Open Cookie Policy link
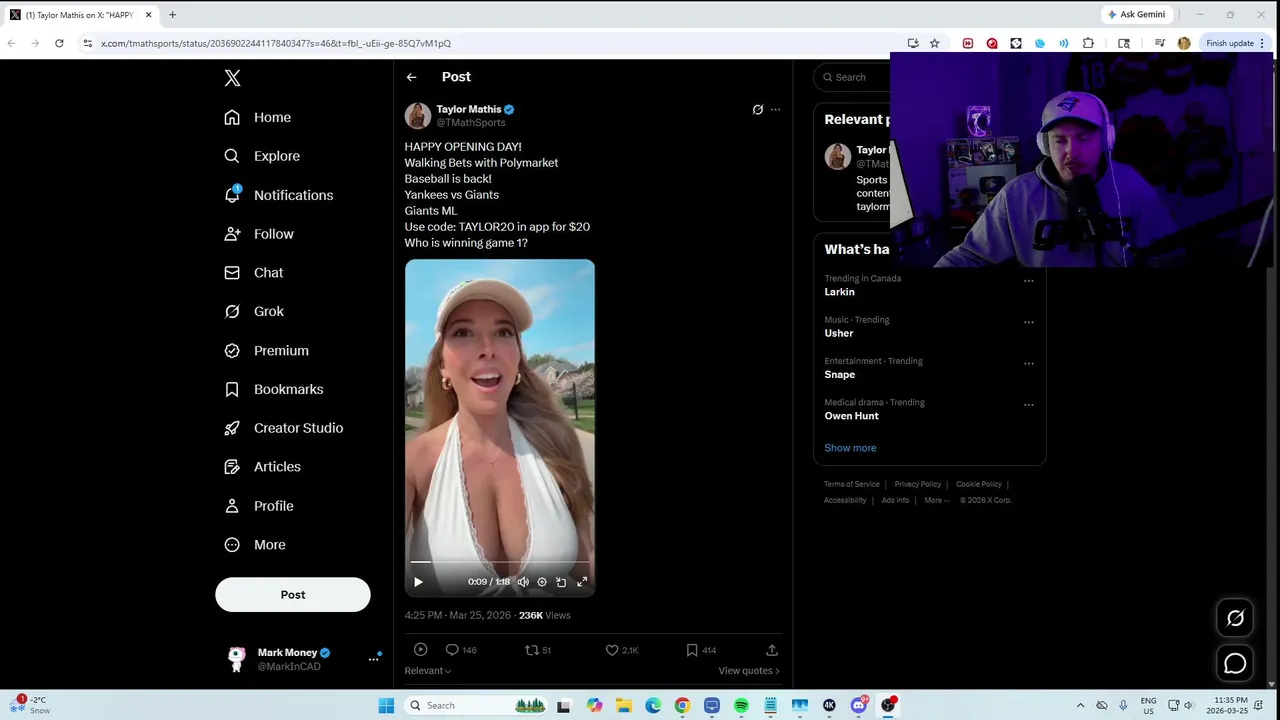The image size is (1280, 720). click(x=979, y=484)
